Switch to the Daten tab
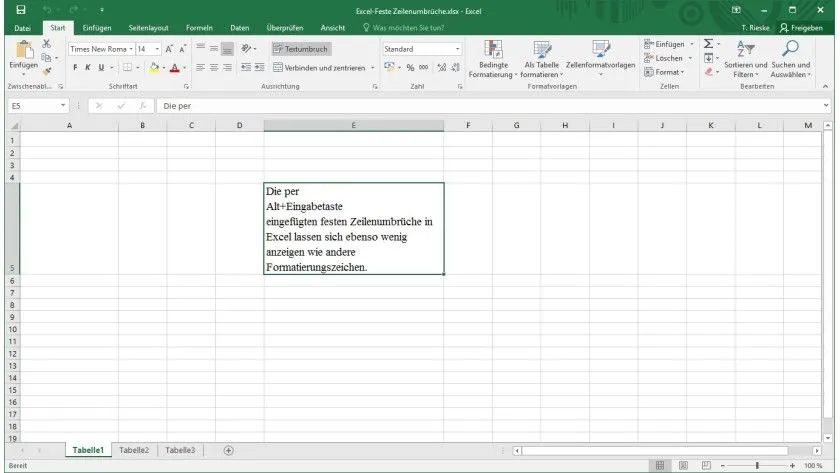 click(239, 28)
